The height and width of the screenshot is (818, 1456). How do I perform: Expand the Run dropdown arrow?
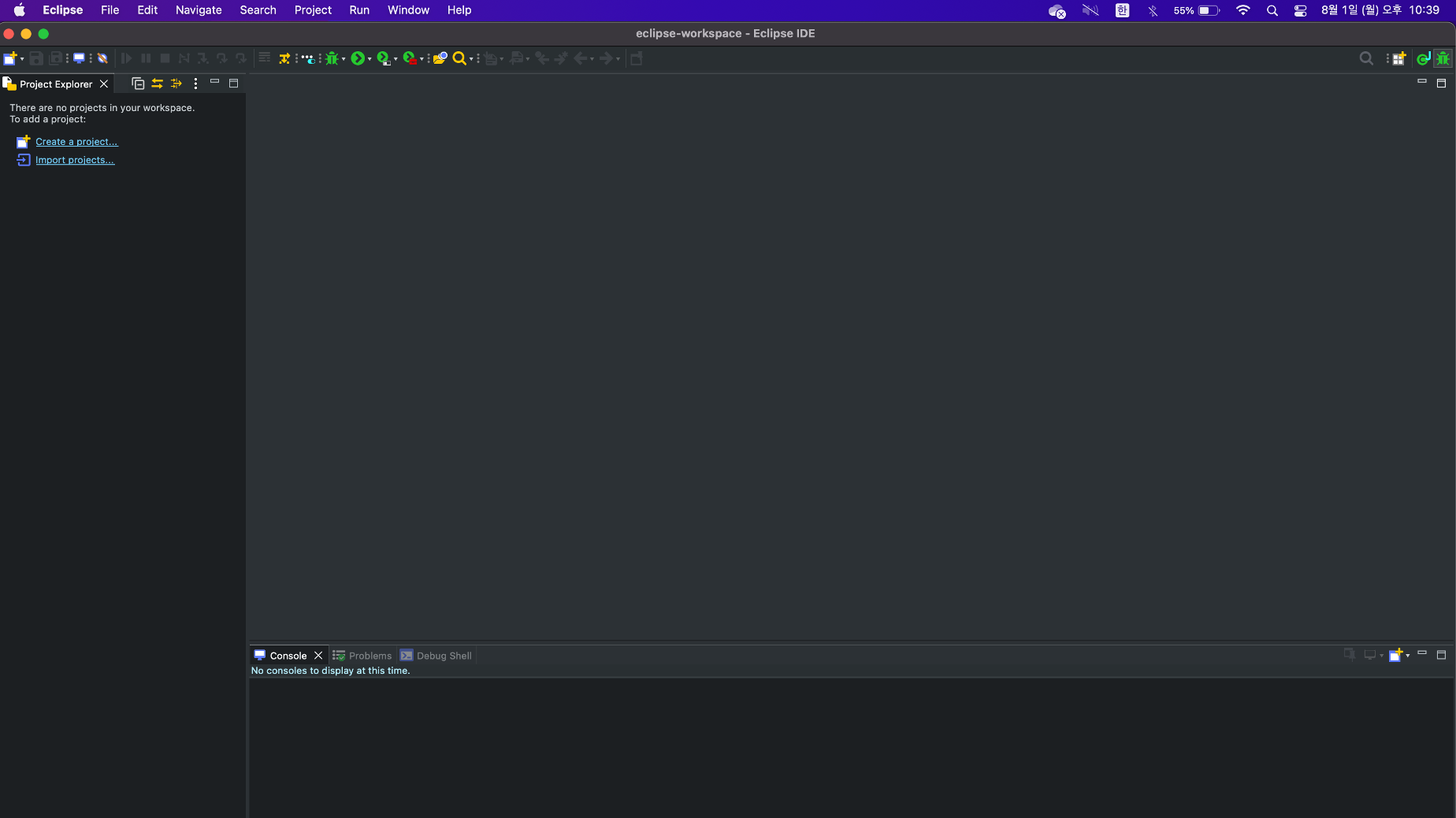[370, 59]
